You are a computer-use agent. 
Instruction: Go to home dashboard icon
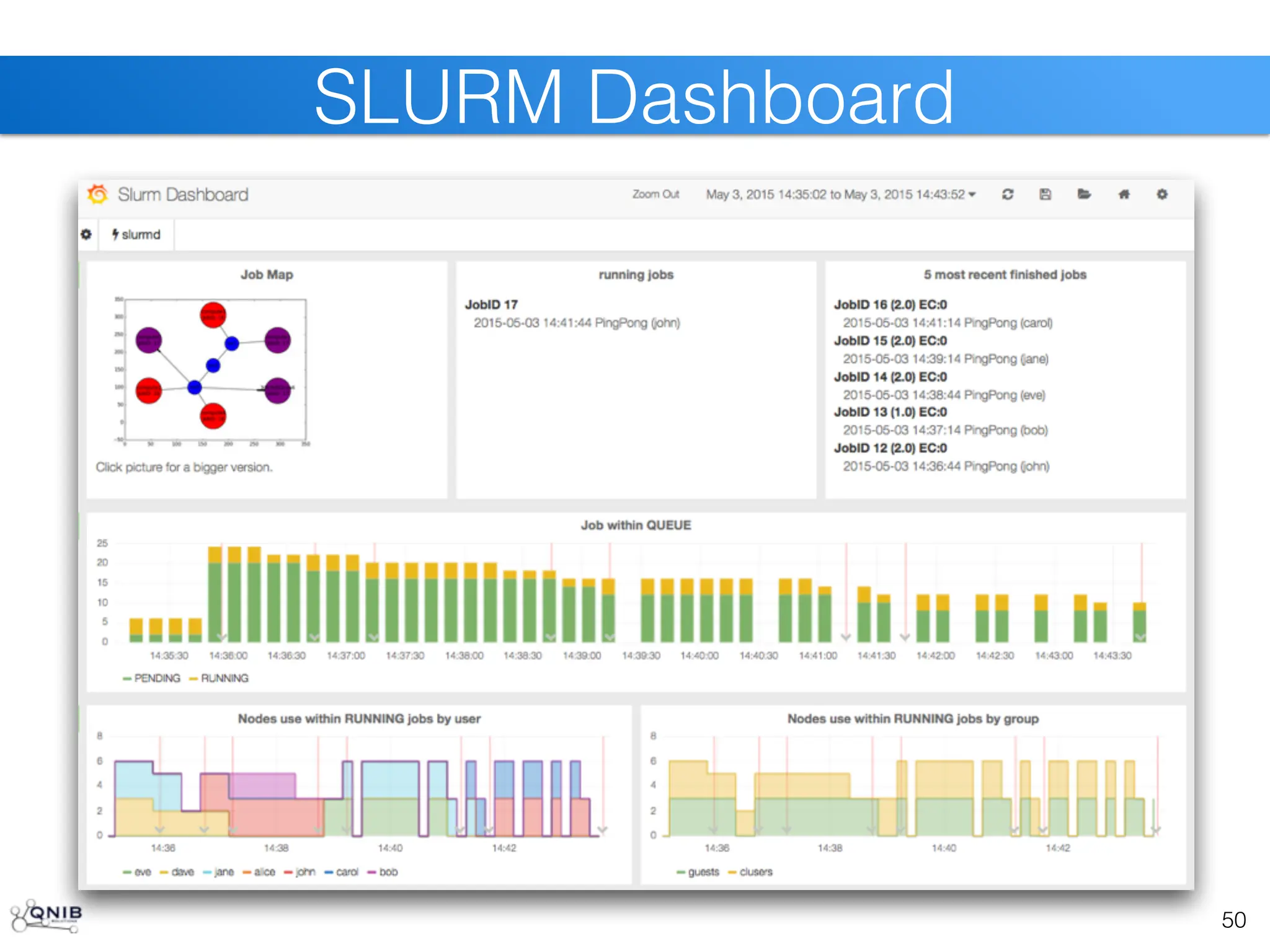(1124, 195)
